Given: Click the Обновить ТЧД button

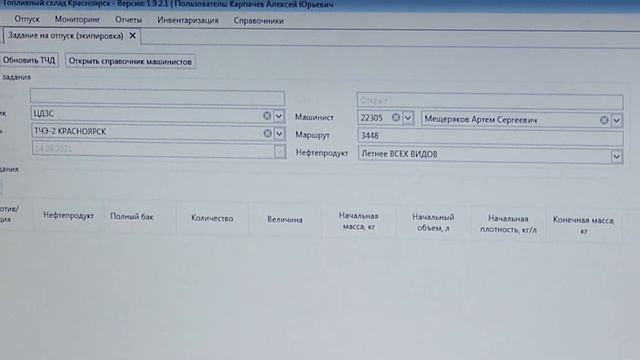Looking at the screenshot, I should (x=29, y=60).
